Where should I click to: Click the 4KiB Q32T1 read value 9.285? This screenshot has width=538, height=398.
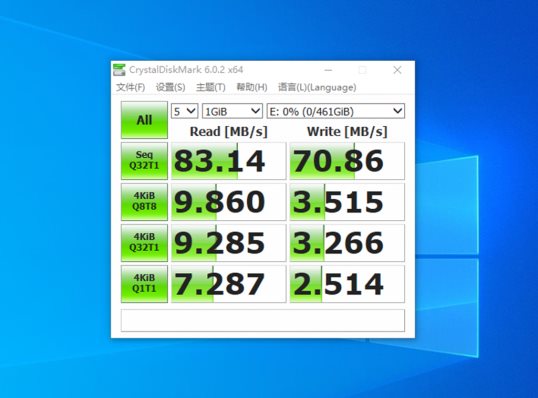click(229, 243)
